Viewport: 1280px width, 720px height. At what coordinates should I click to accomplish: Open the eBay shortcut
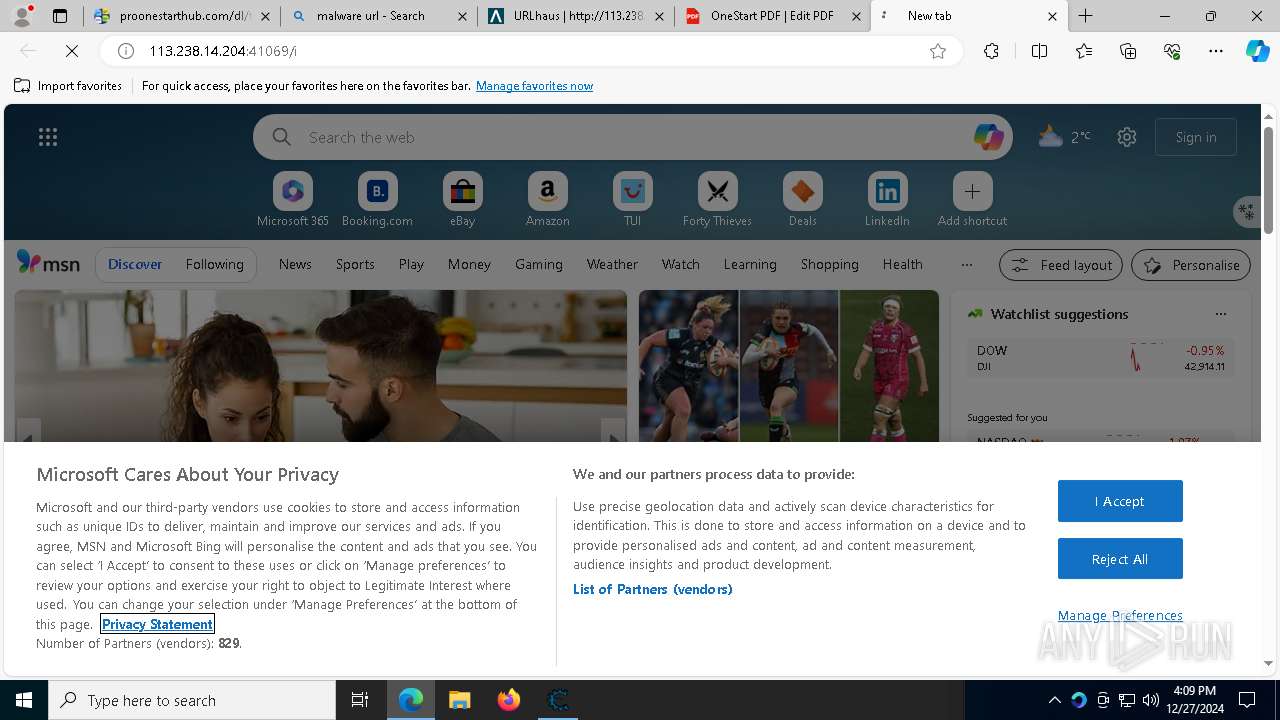point(462,199)
